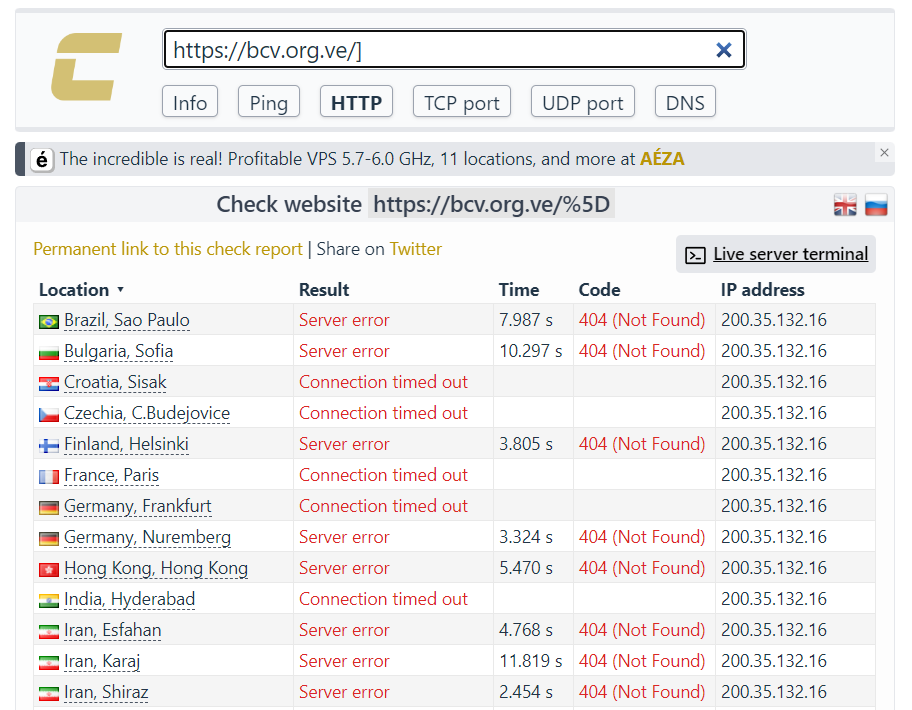This screenshot has height=710, width=912.
Task: Switch language to English via UK flag
Action: click(x=845, y=205)
